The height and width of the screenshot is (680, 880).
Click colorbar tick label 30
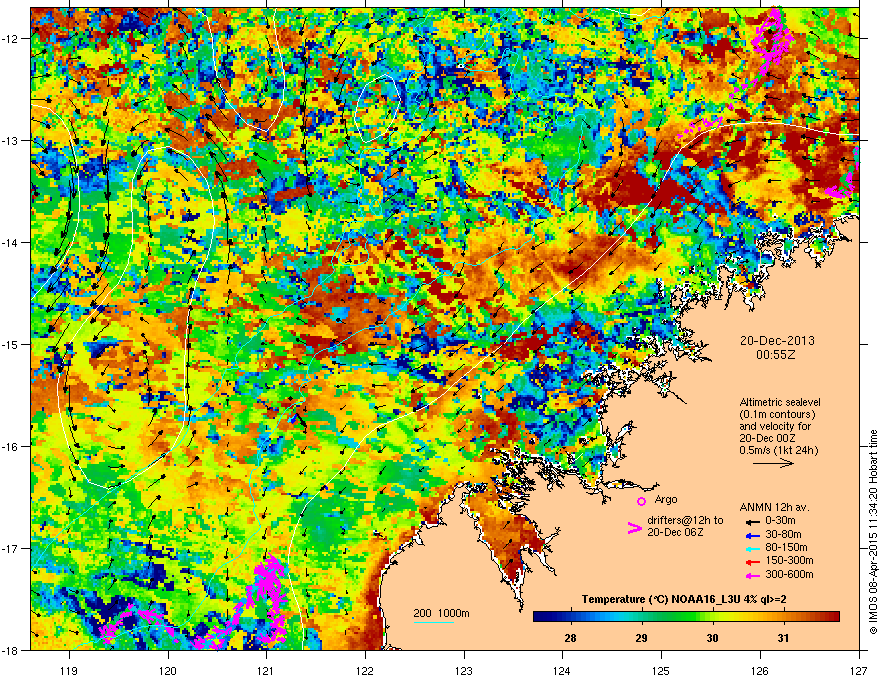712,638
